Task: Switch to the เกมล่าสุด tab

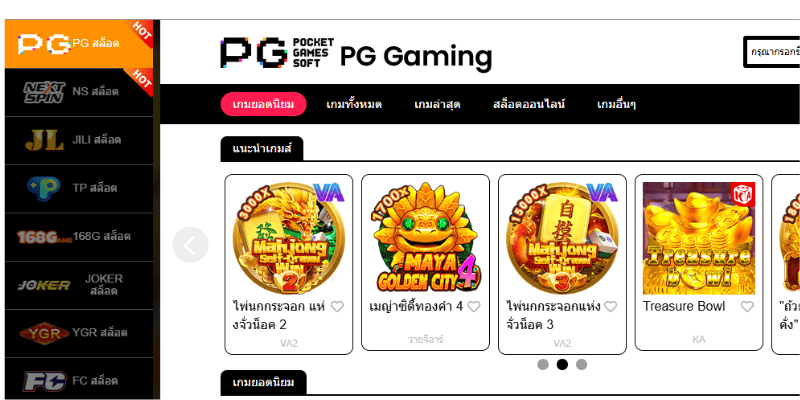Action: 437,105
